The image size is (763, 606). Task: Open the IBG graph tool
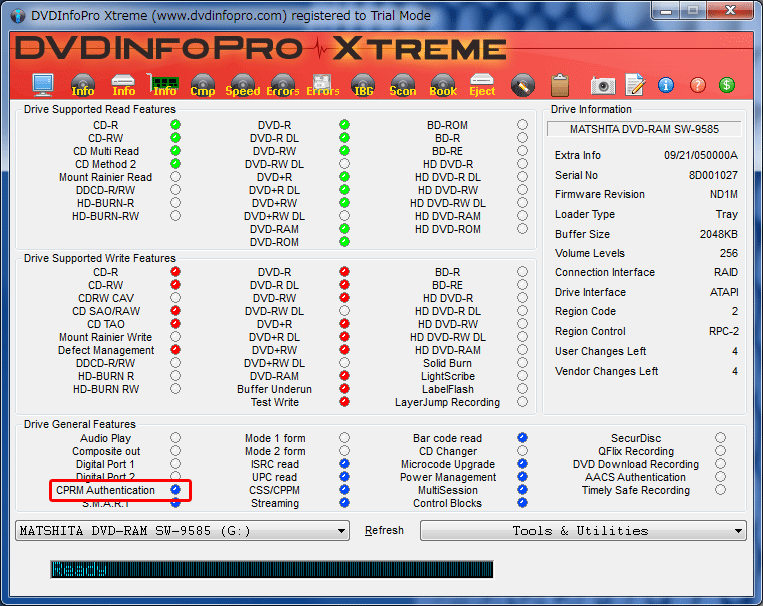pos(363,85)
